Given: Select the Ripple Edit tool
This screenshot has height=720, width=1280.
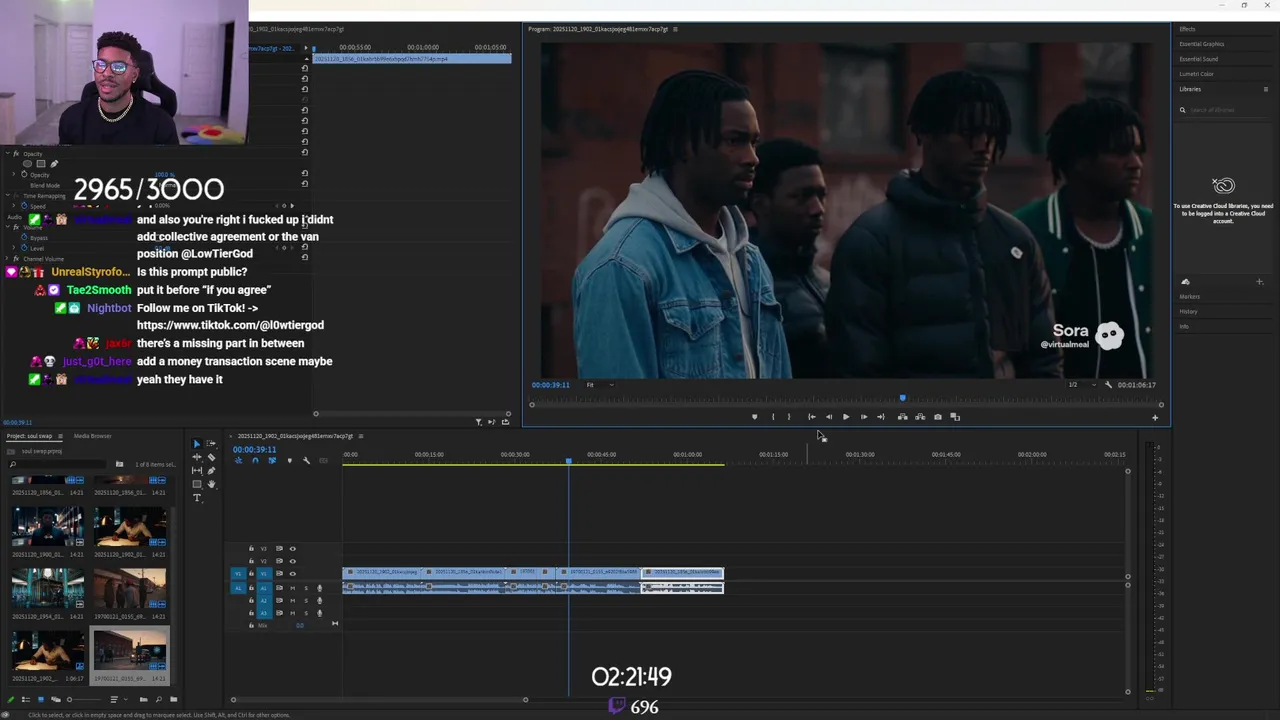Looking at the screenshot, I should [x=197, y=457].
